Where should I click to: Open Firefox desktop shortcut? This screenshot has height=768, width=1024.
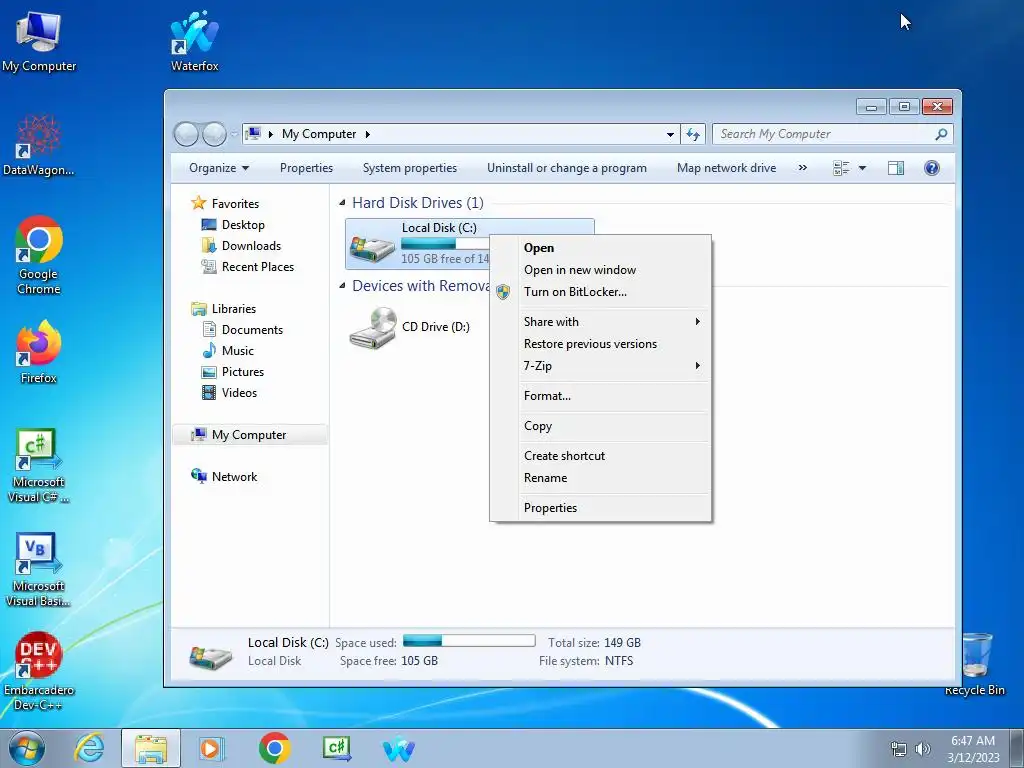tap(39, 352)
